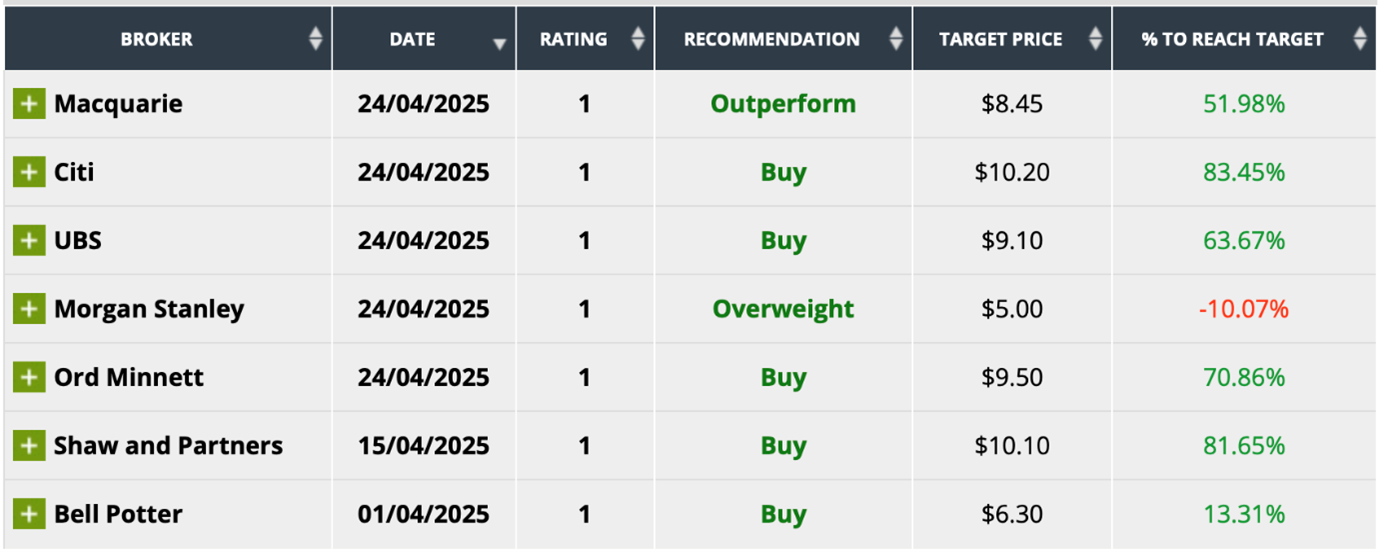
Task: Toggle sort on Recommendation column arrows
Action: point(896,39)
